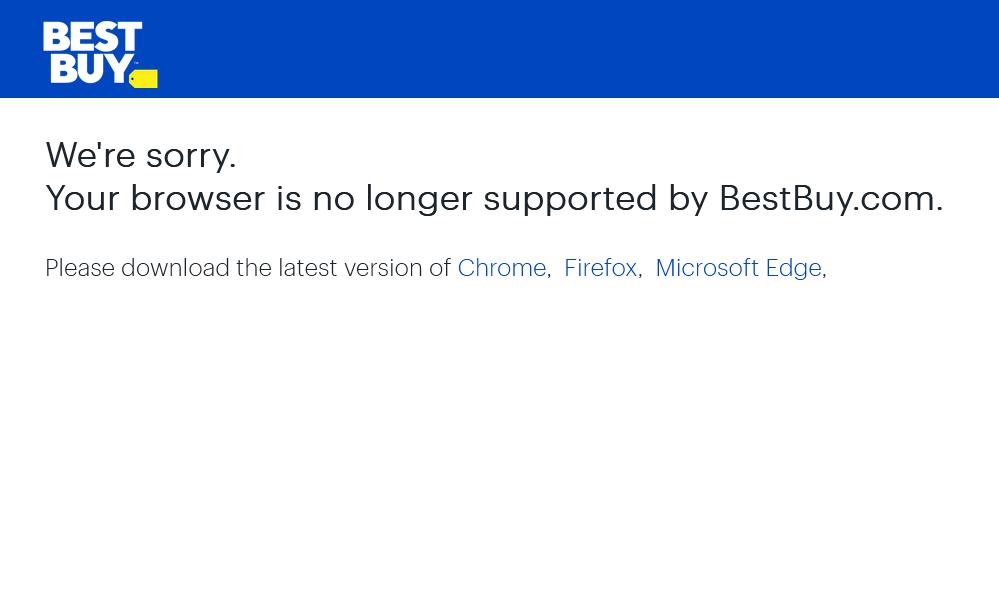Screen dimensions: 999x598
Task: Click the comma after the Chrome link
Action: [552, 270]
